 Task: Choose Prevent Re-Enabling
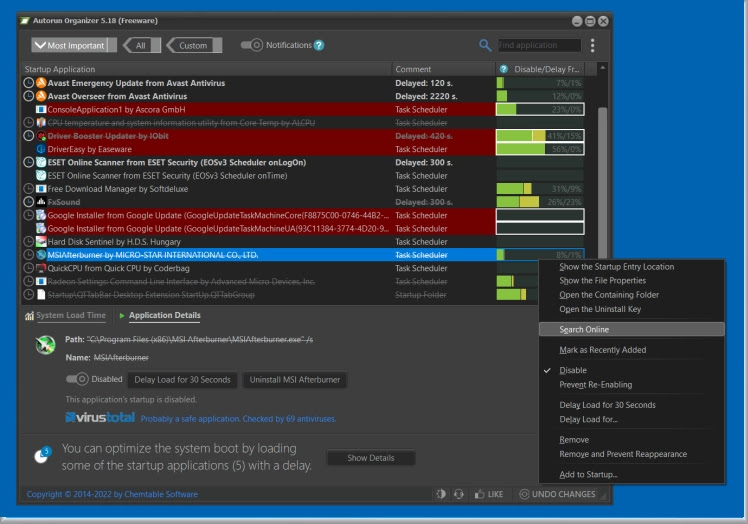(595, 385)
